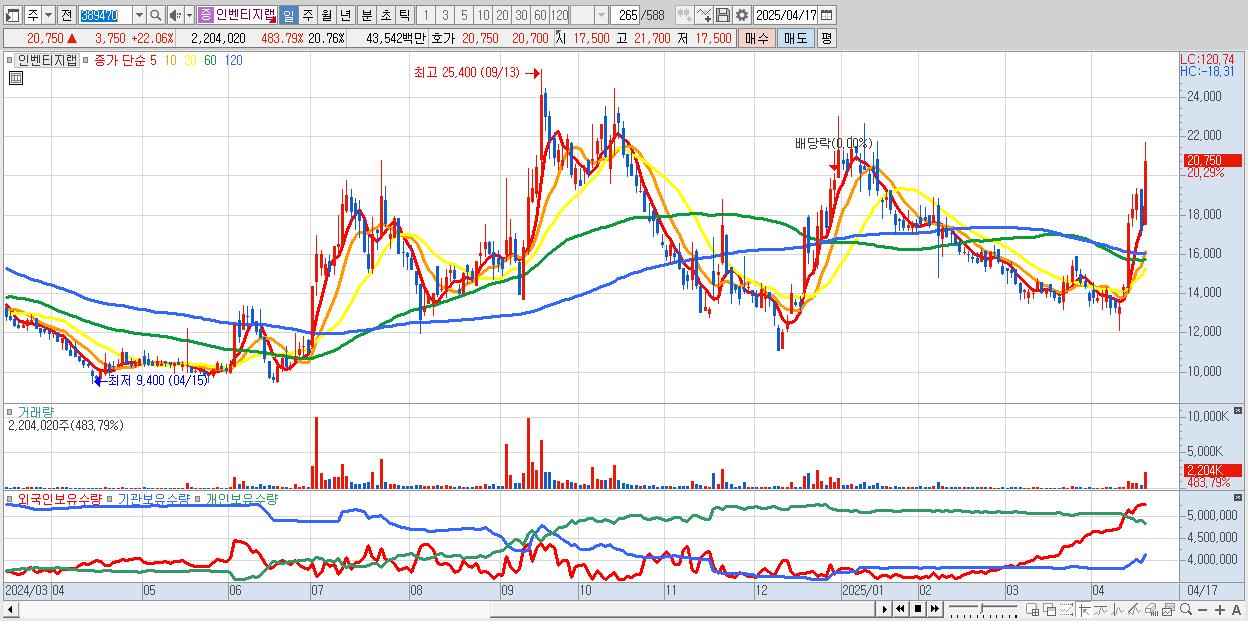Click the stock search magnifier icon
The width and height of the screenshot is (1248, 621).
click(x=156, y=15)
